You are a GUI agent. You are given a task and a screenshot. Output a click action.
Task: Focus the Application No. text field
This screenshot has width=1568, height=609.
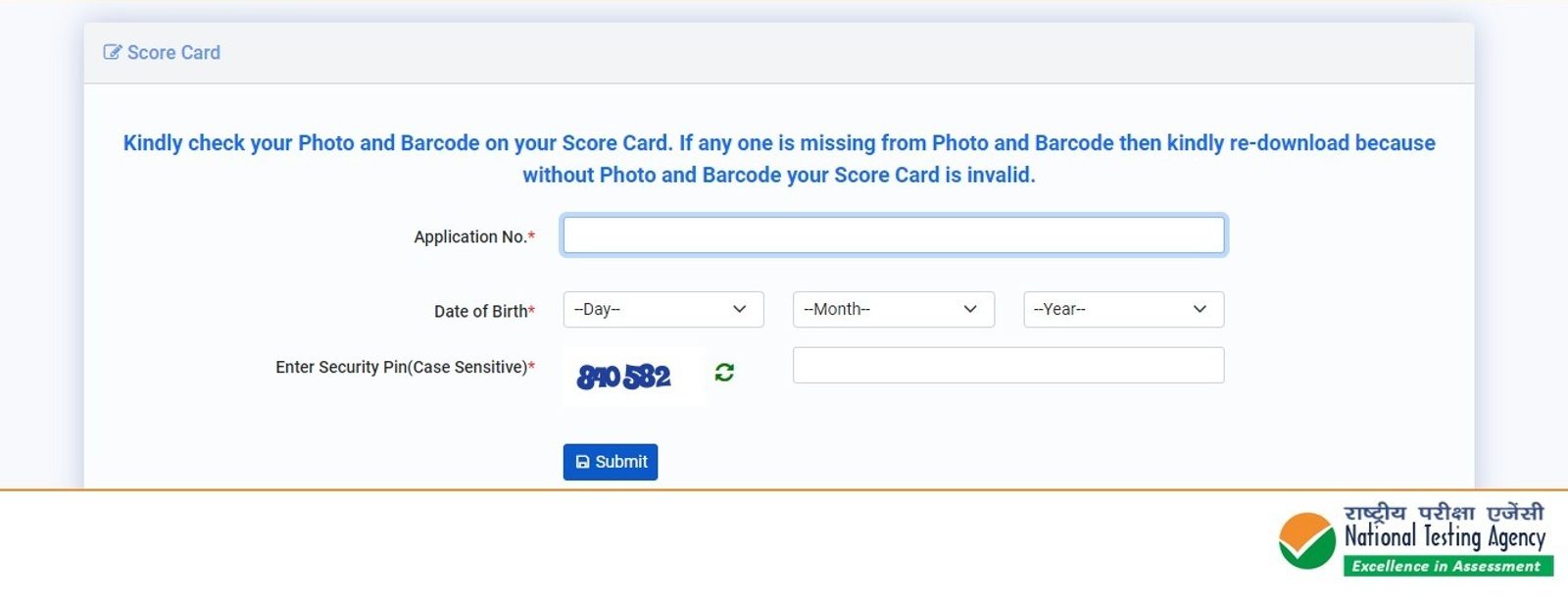[x=893, y=235]
